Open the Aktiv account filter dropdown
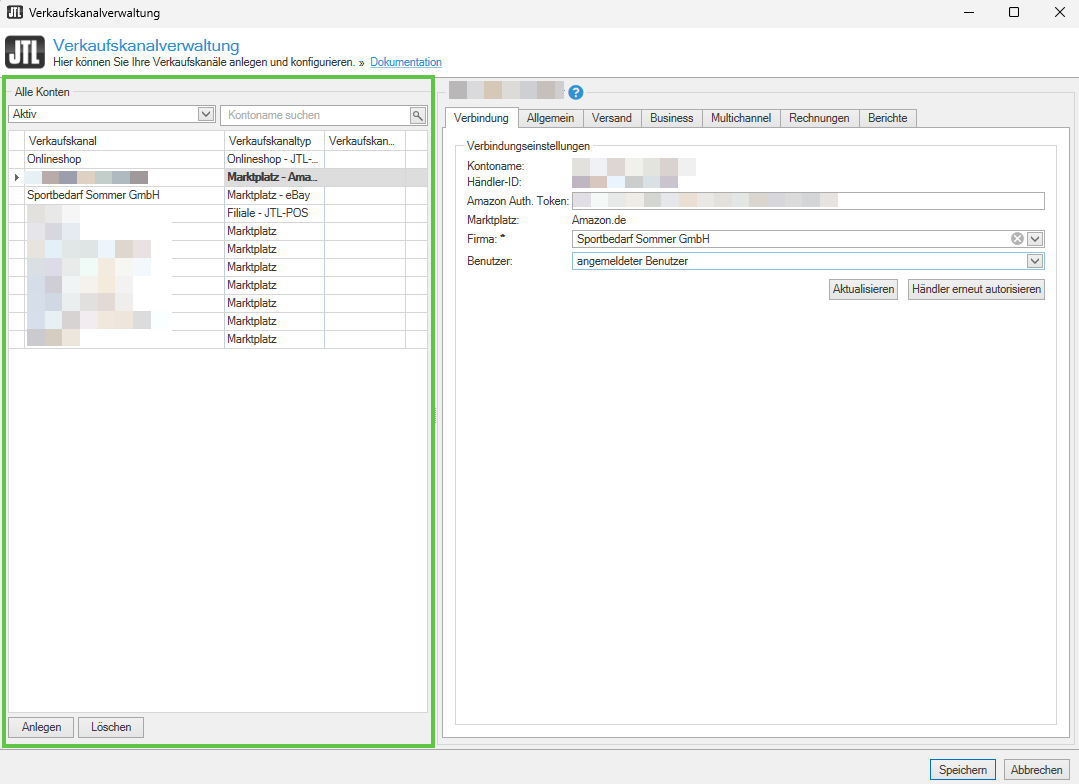 pos(206,114)
